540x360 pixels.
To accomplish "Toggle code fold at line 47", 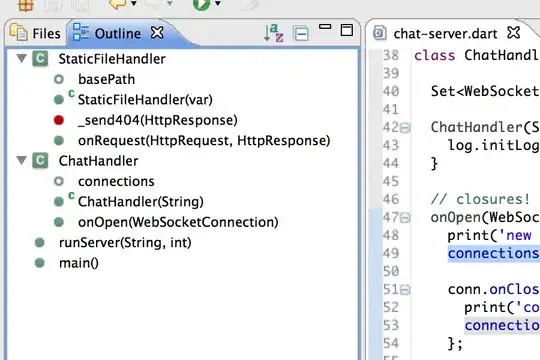I will click(x=405, y=218).
